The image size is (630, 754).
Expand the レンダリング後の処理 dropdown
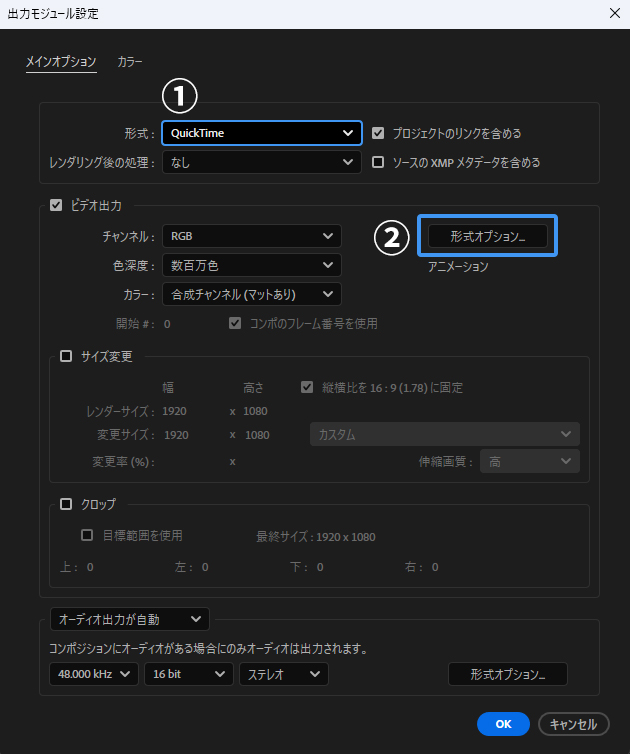click(x=262, y=162)
